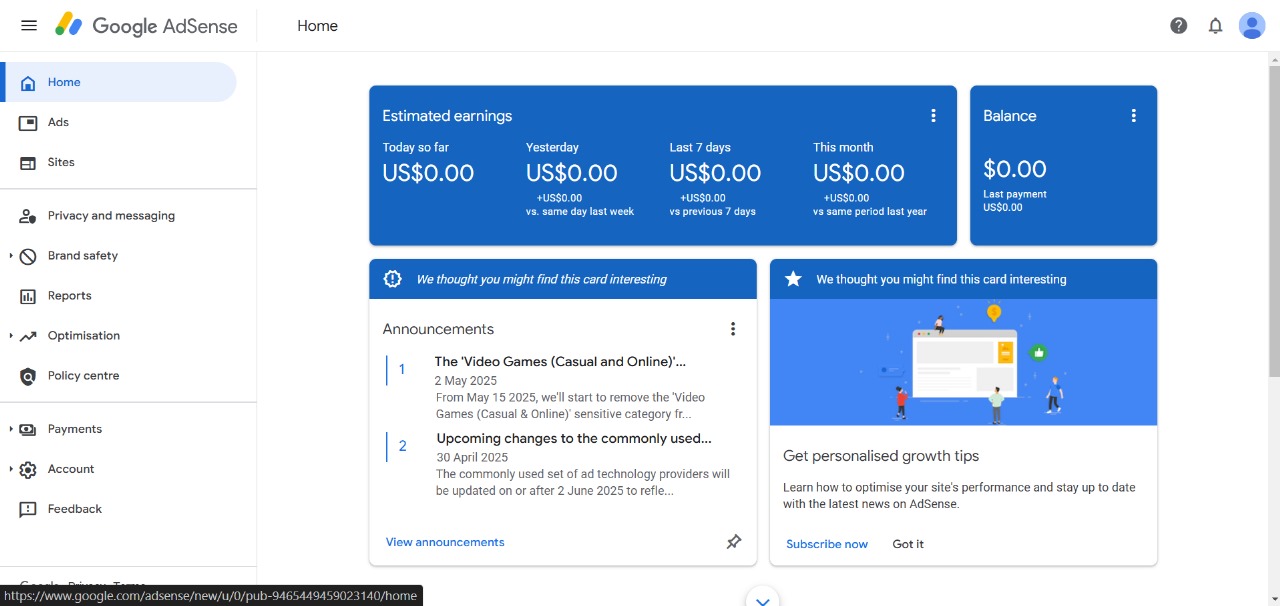Click the View announcements link

pyautogui.click(x=445, y=542)
